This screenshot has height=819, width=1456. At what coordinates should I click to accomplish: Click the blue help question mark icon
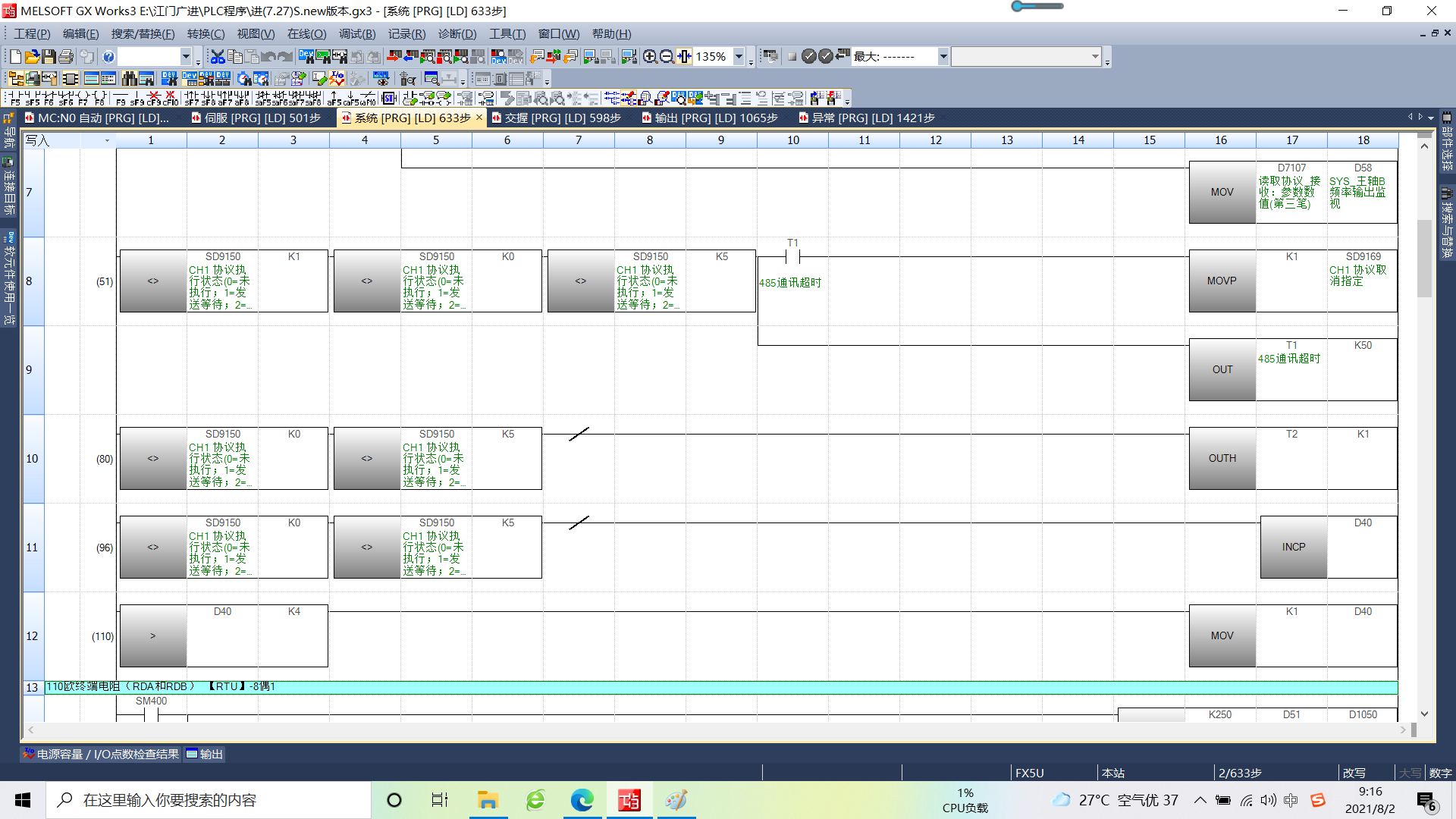coord(109,57)
